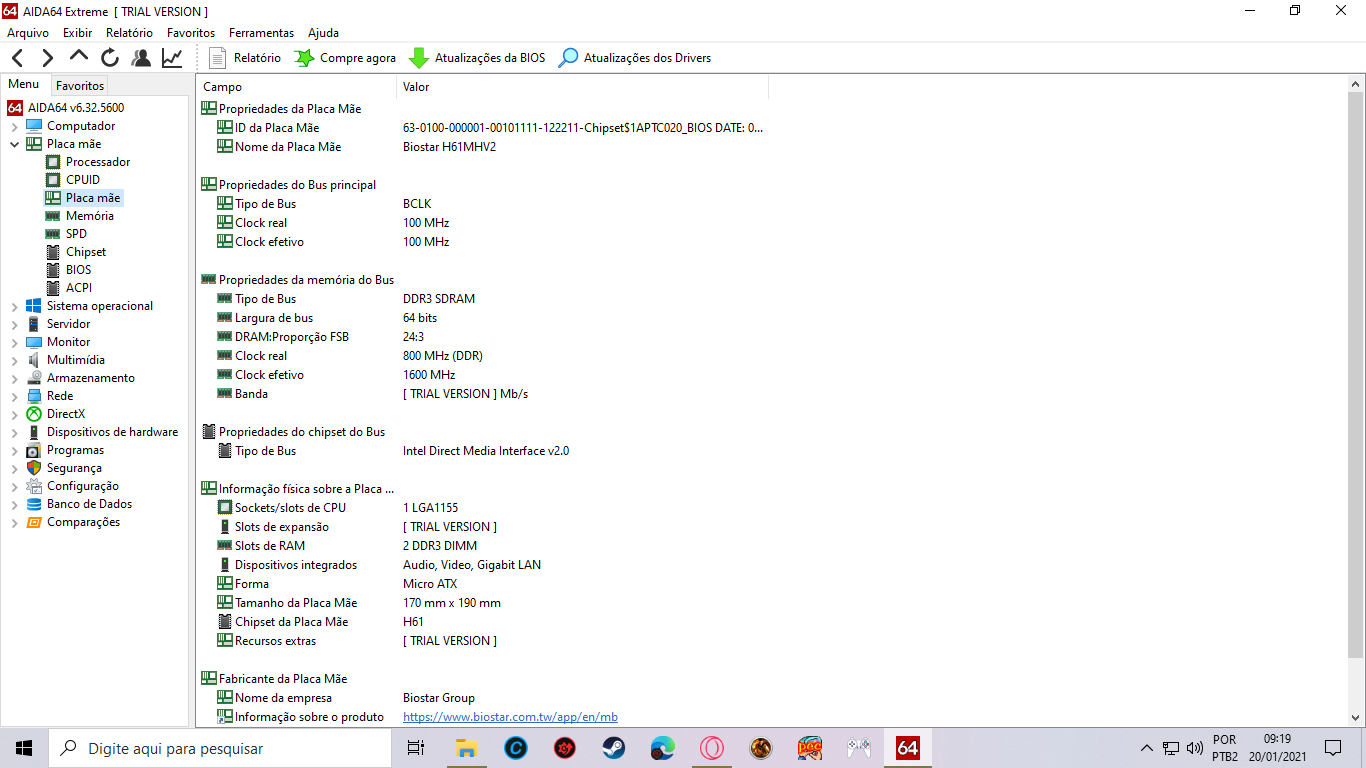Open the Ferramentas menu
Viewport: 1366px width, 768px height.
(x=261, y=33)
